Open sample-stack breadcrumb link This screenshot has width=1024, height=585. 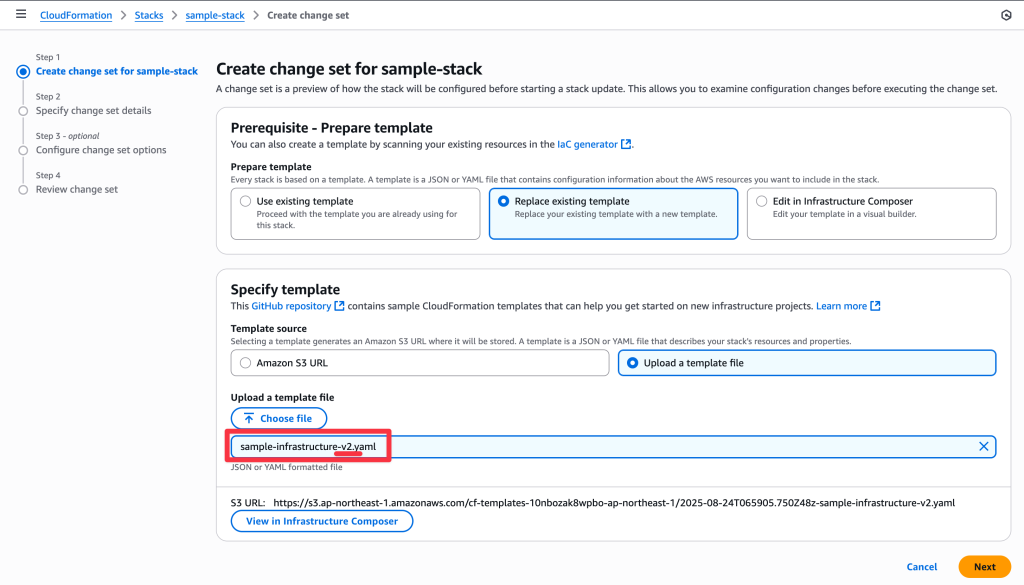point(215,15)
